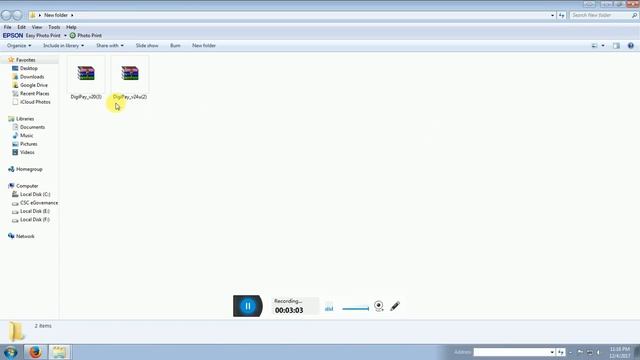Open the address bar history dropdown
Screen dimensions: 640x360
(x=552, y=15)
